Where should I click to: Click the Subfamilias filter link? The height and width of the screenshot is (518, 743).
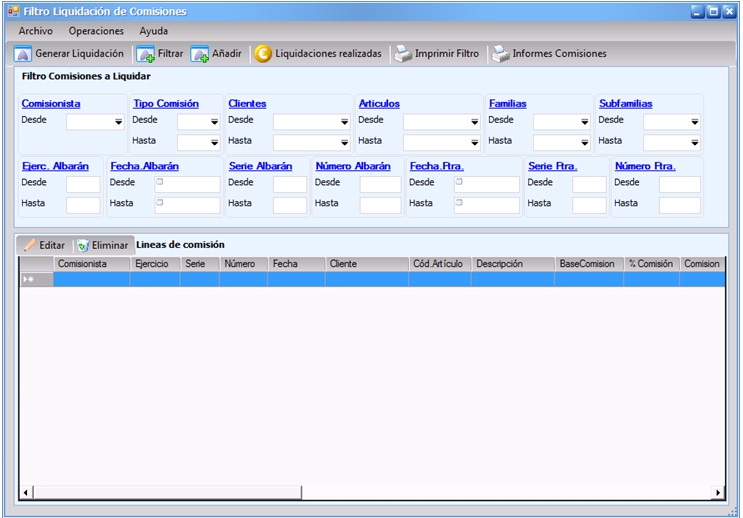coord(625,103)
